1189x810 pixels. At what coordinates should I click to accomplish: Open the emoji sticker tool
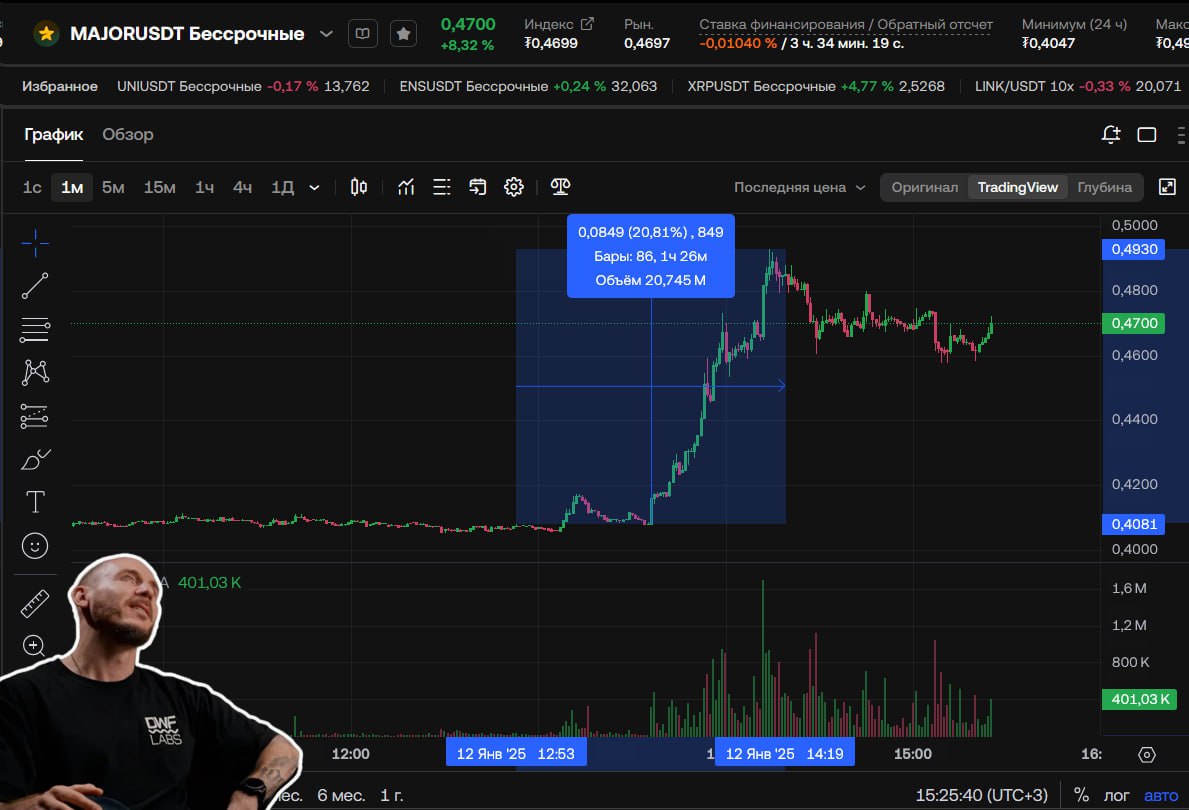tap(35, 546)
